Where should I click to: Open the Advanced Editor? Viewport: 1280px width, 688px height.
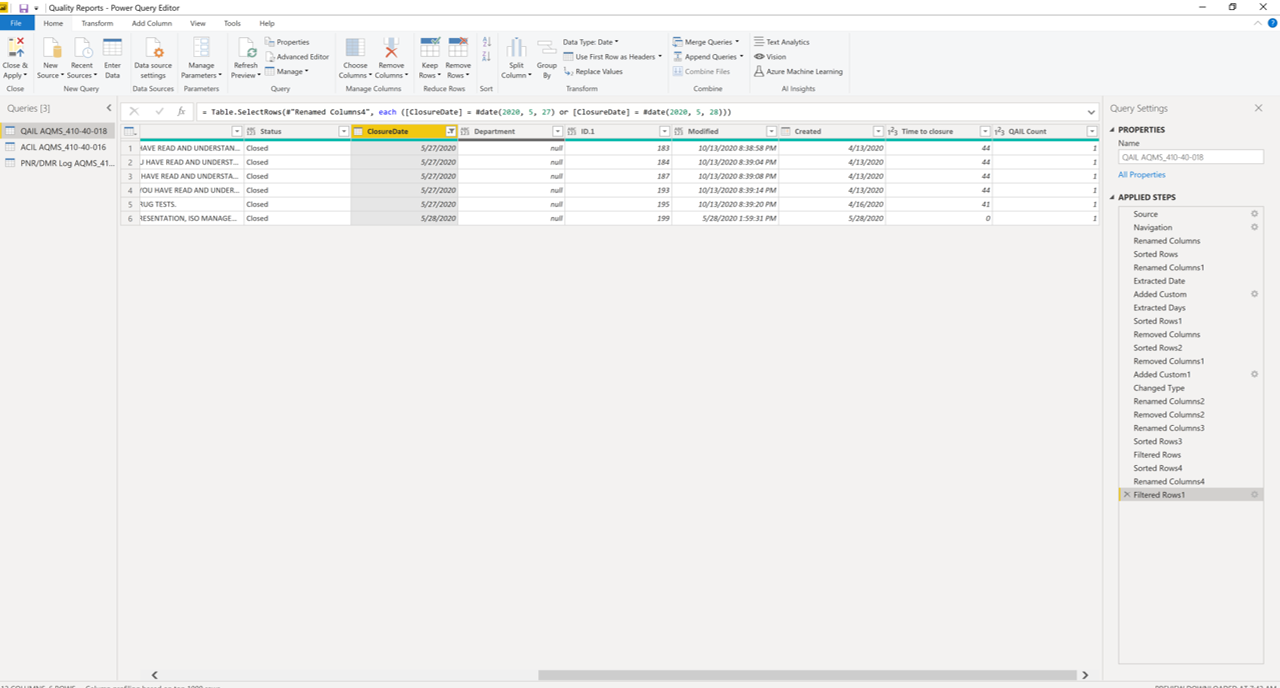(296, 57)
